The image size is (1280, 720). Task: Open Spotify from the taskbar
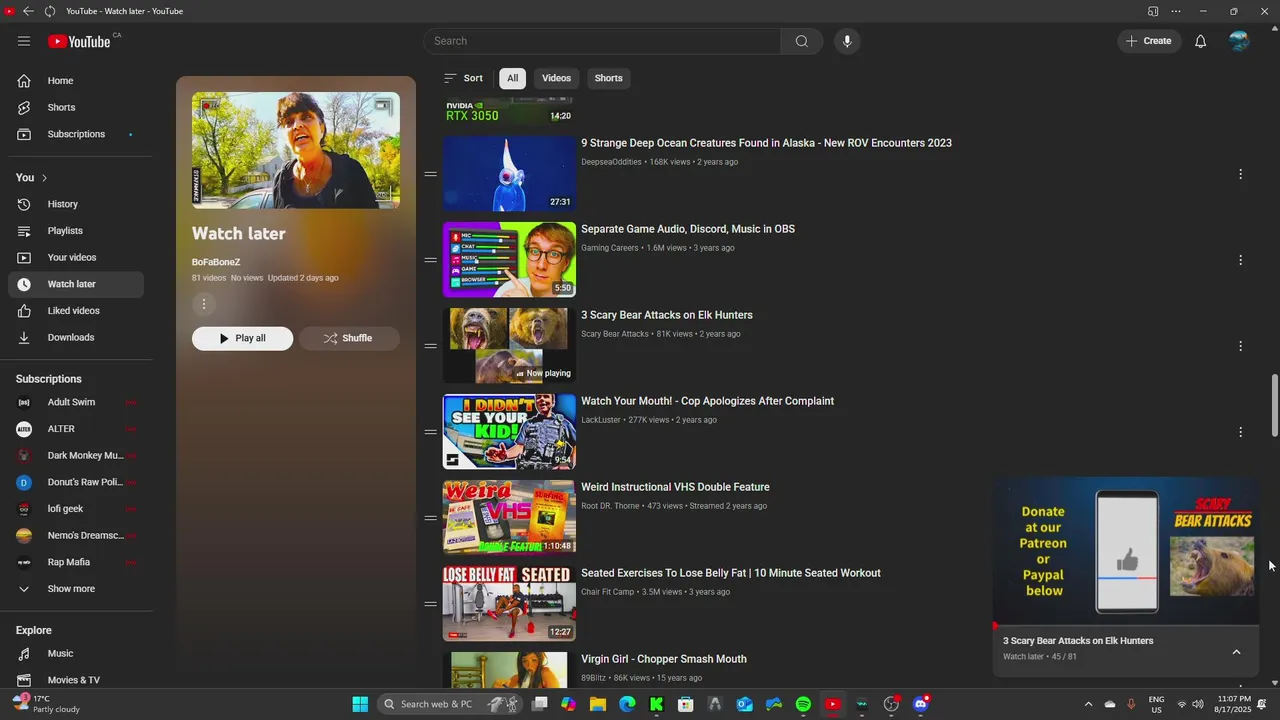click(x=803, y=704)
